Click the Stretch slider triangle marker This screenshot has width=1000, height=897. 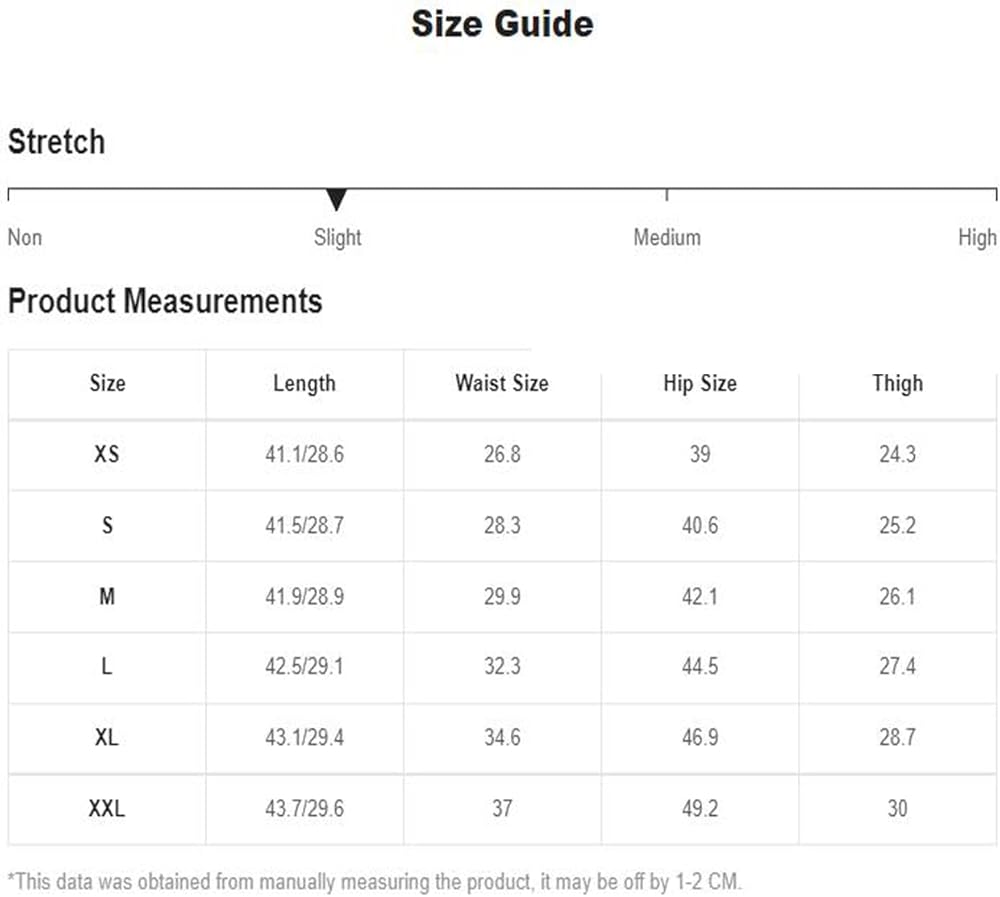336,199
